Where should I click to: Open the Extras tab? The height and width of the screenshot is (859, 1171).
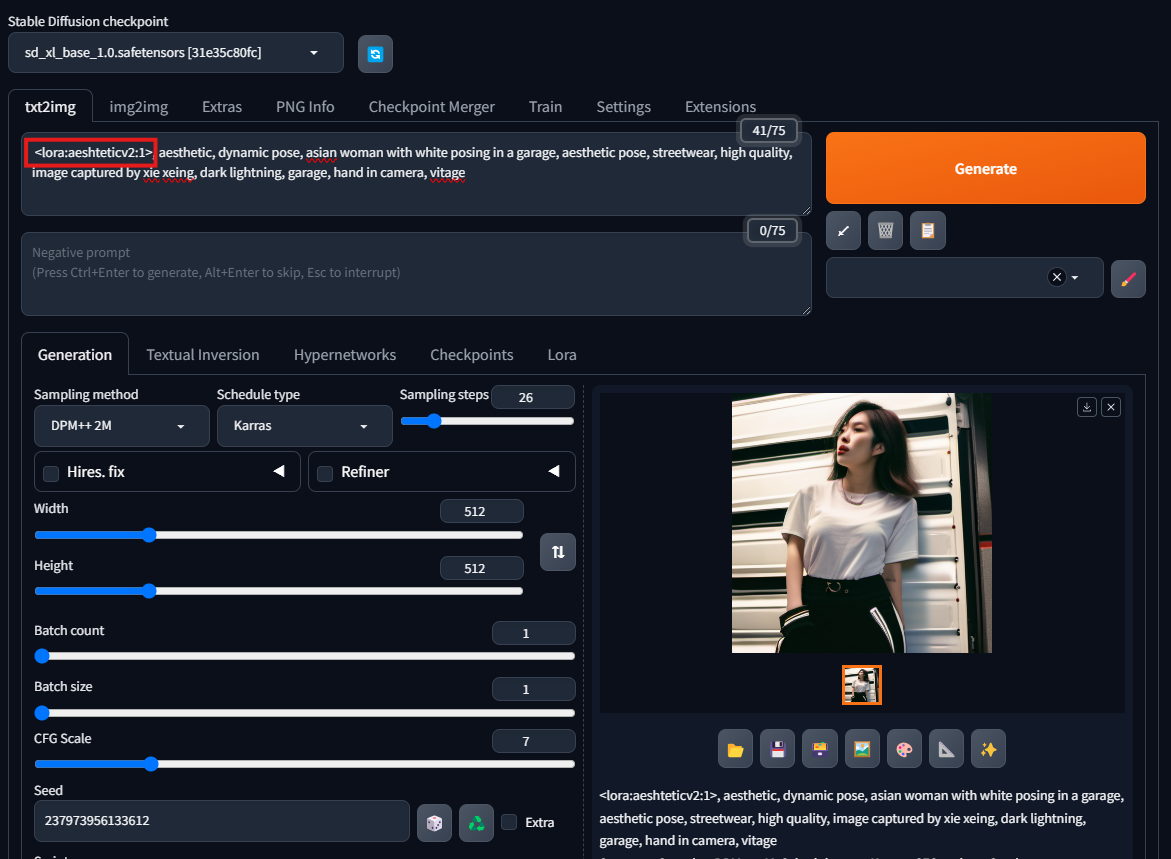pyautogui.click(x=222, y=107)
